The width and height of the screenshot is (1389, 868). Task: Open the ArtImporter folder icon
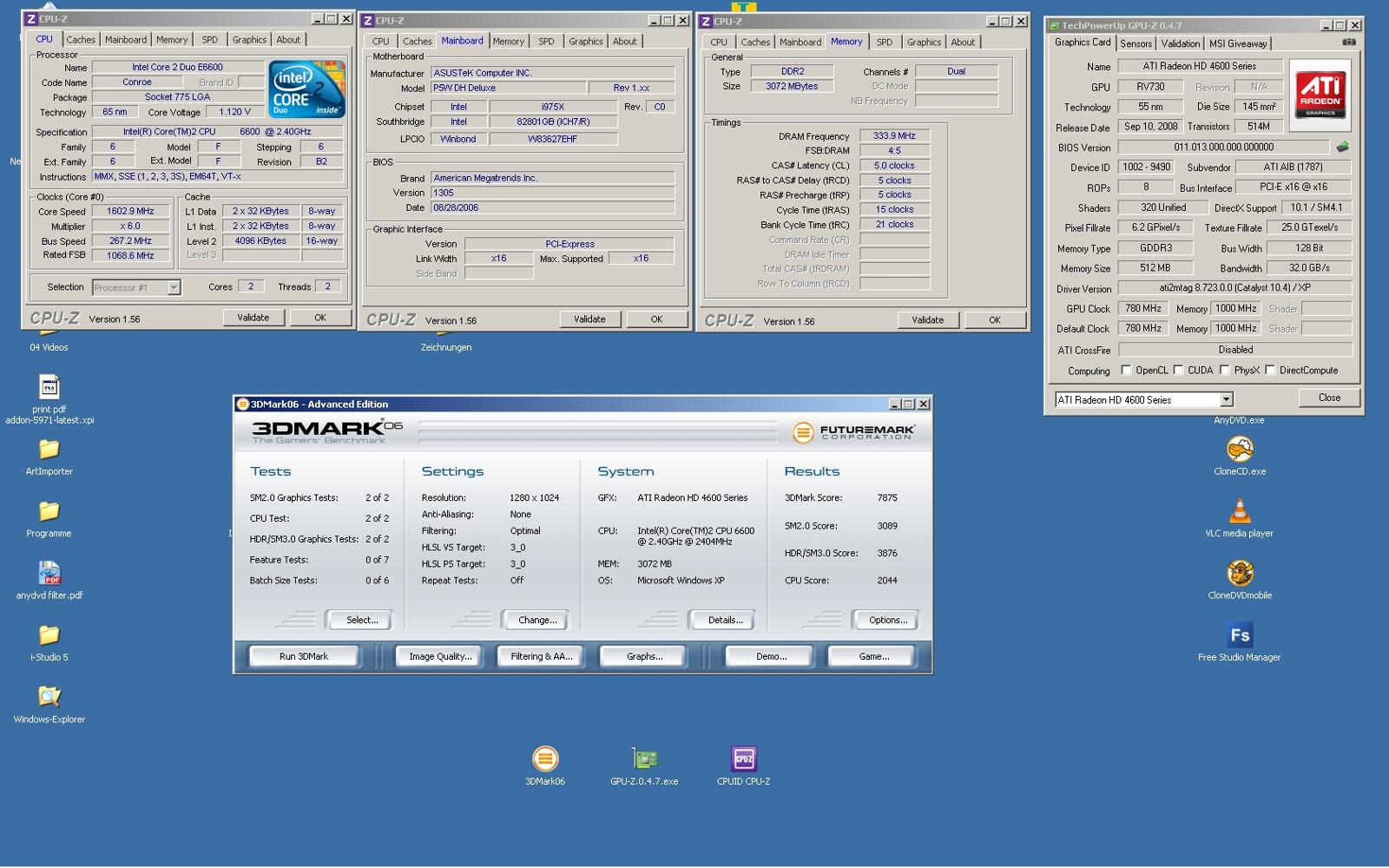pos(49,449)
